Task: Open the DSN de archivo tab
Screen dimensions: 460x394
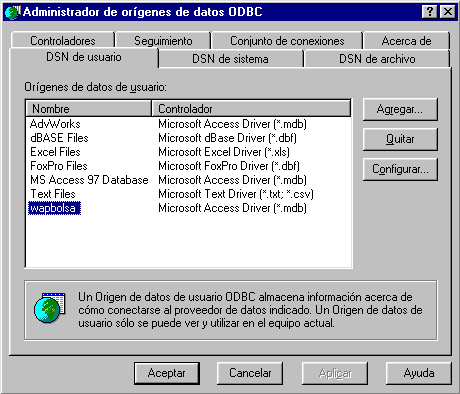Action: point(377,59)
